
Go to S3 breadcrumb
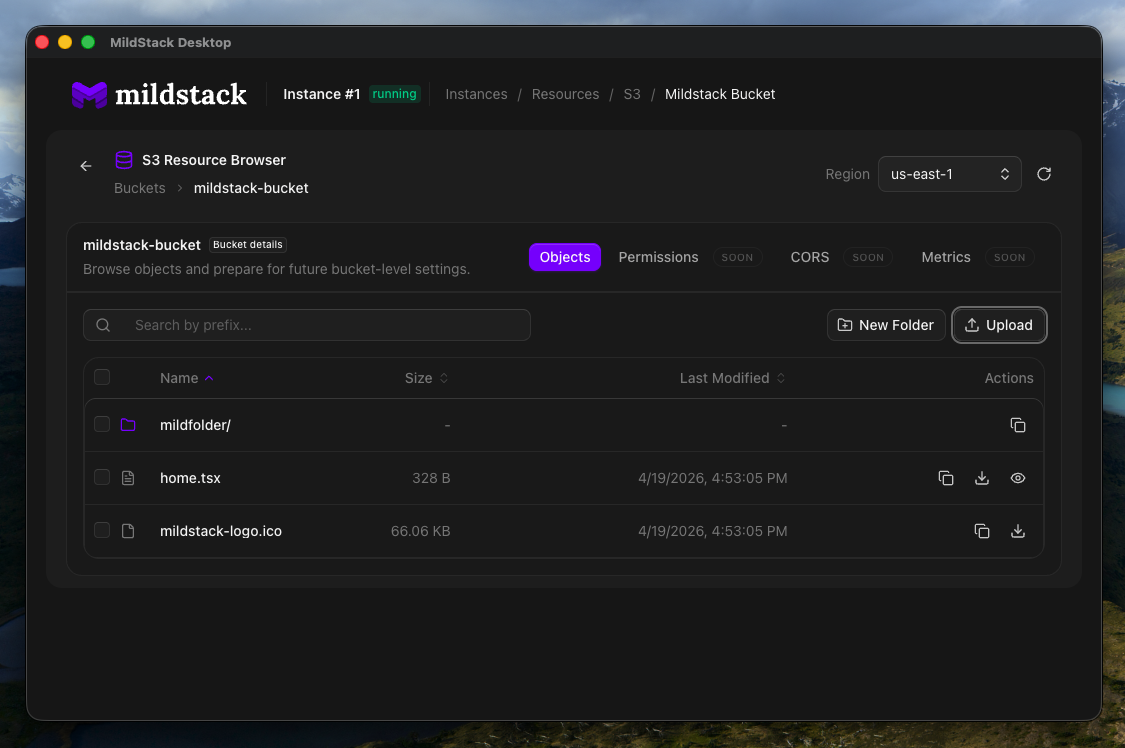tap(631, 95)
